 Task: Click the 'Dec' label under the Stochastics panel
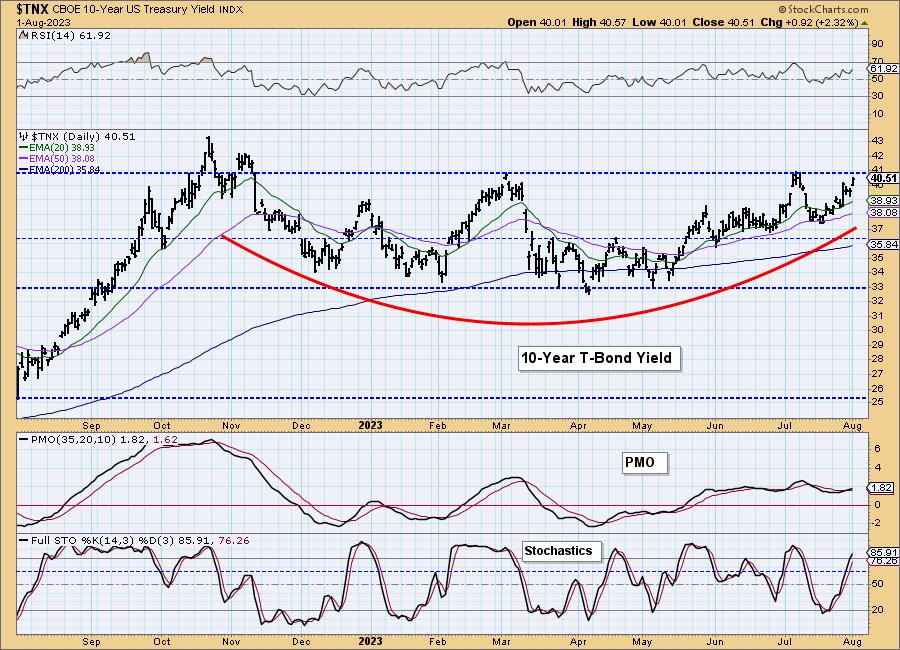point(301,641)
